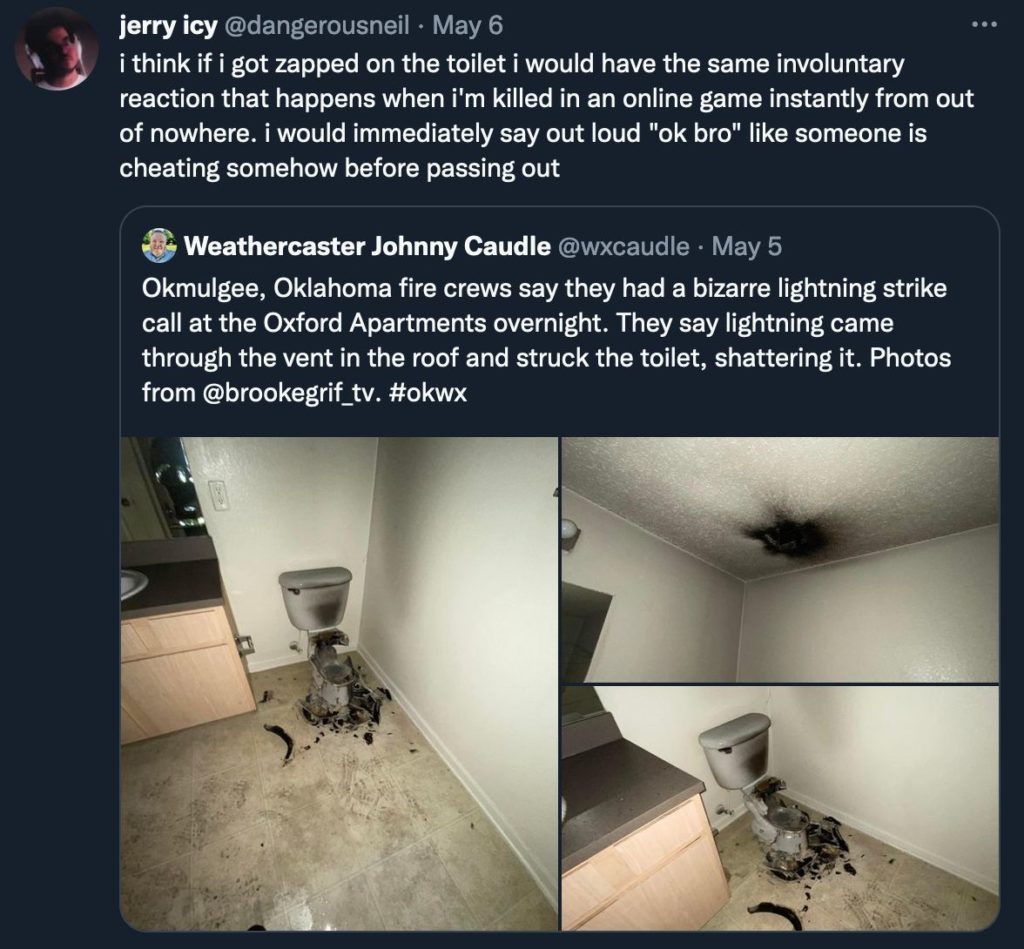Open the May 6 tweet timestamp

tap(468, 25)
